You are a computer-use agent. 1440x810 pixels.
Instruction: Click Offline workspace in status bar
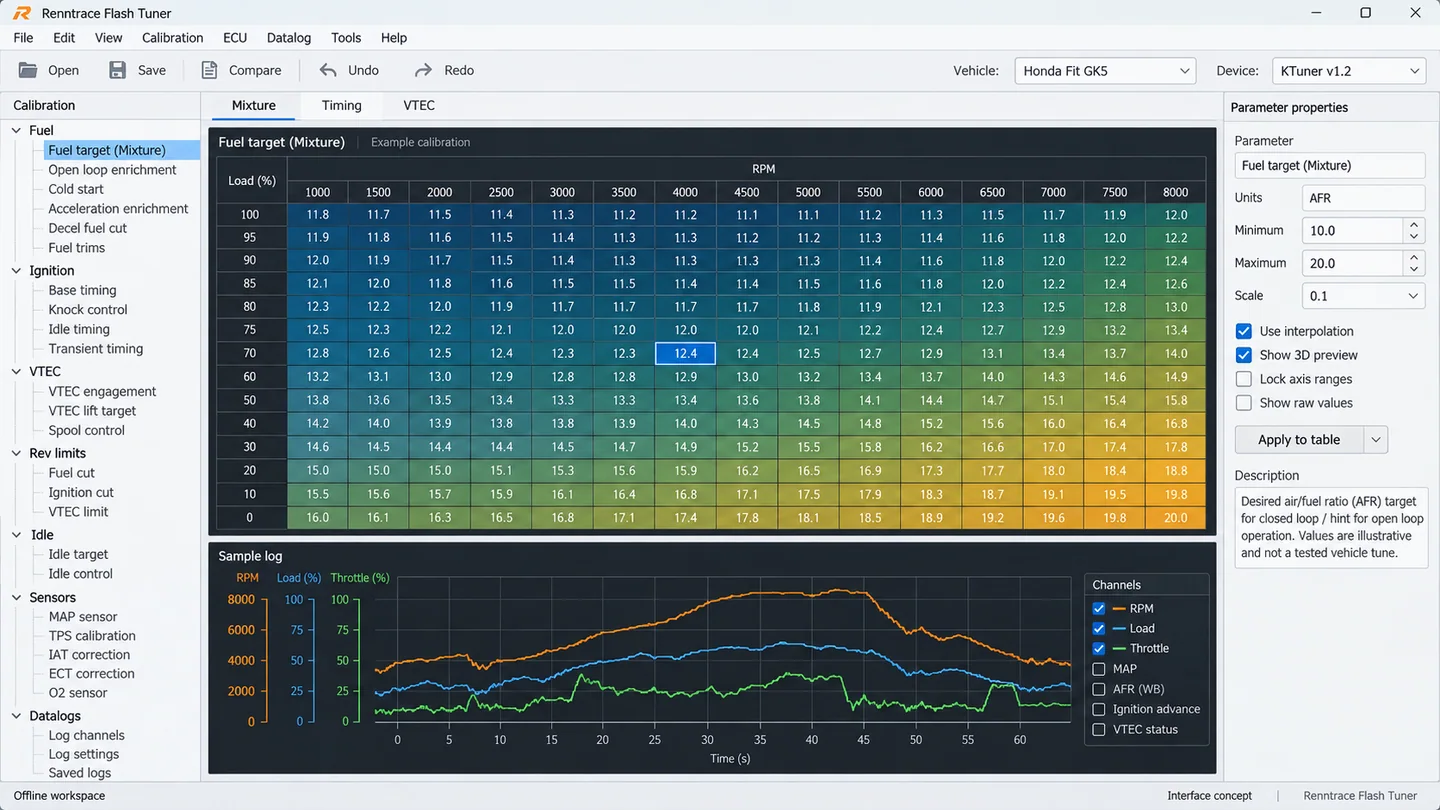[59, 796]
